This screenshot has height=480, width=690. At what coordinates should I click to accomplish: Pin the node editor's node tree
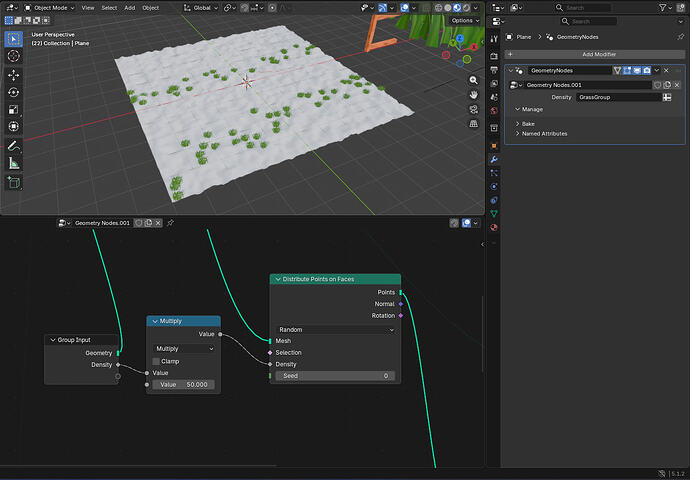coord(170,223)
